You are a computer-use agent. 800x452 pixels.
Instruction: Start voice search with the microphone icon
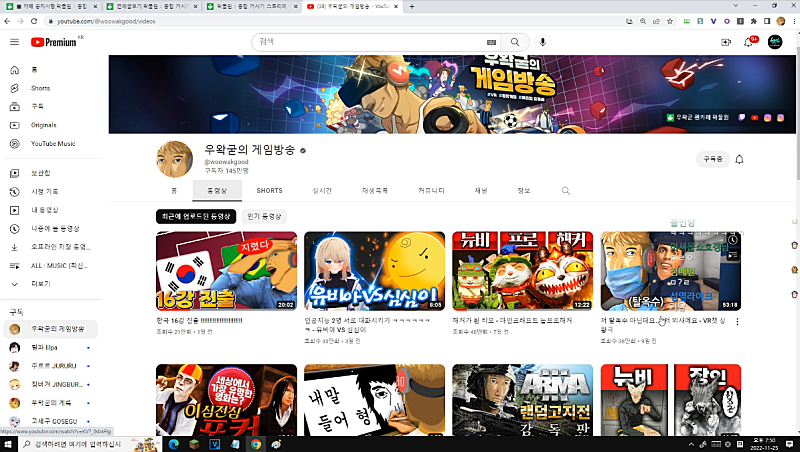tap(542, 42)
